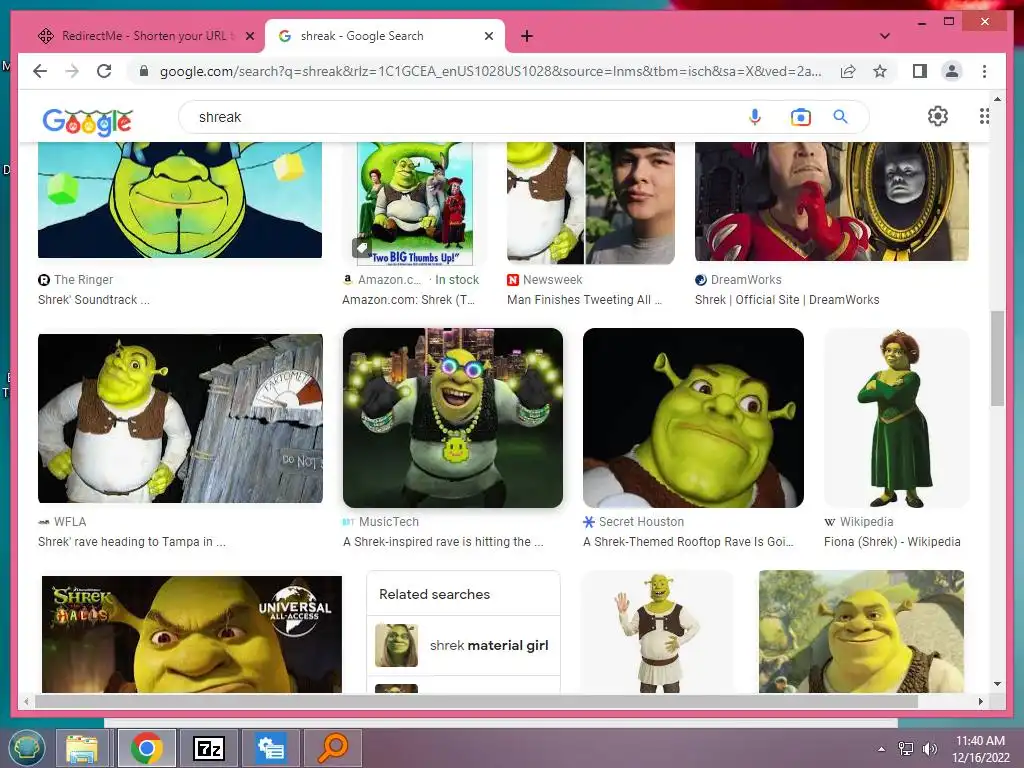Viewport: 1024px width, 768px height.
Task: Open the clock showing 11:40 AM
Action: coord(980,749)
